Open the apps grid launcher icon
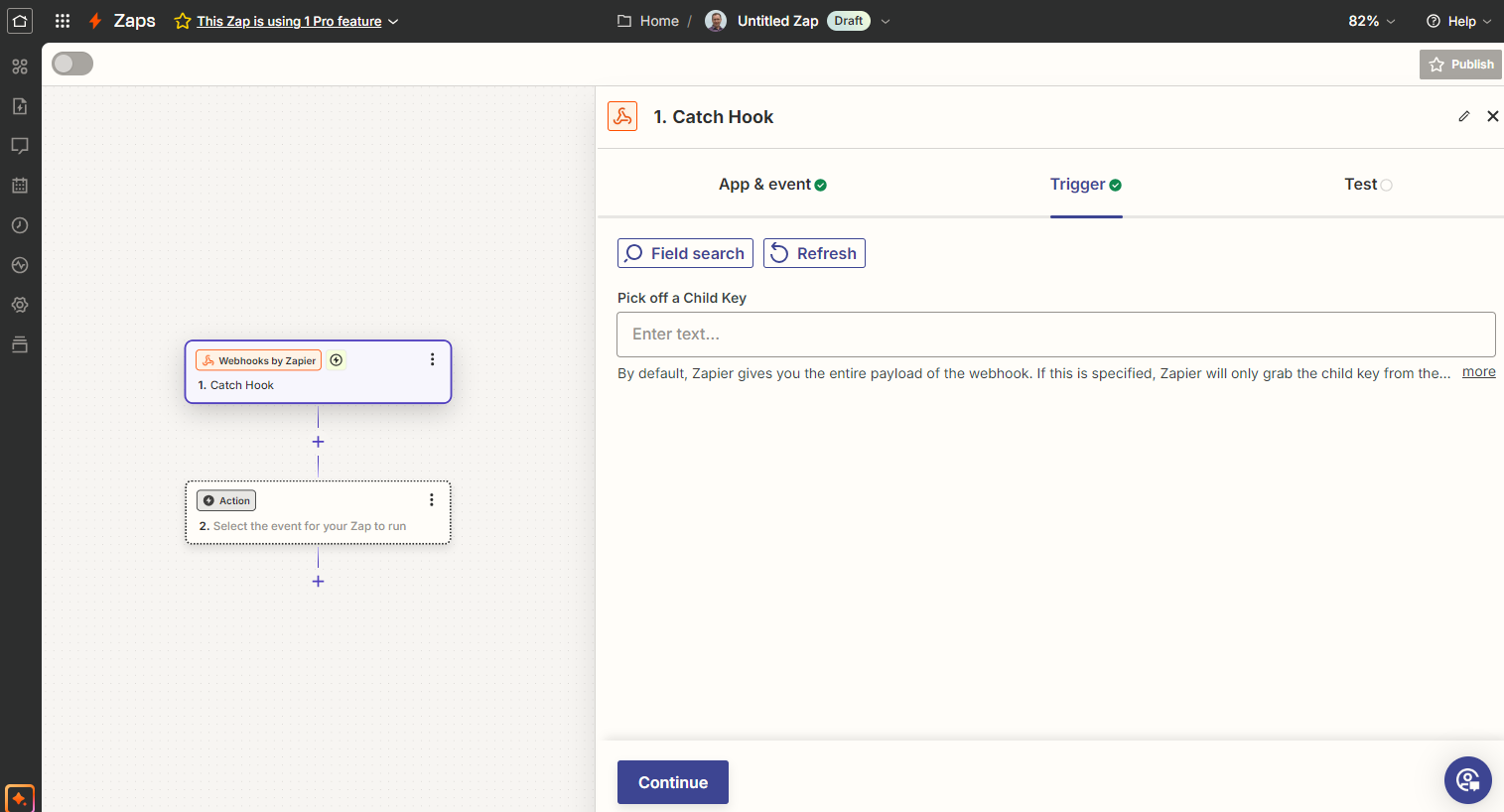 pos(63,21)
